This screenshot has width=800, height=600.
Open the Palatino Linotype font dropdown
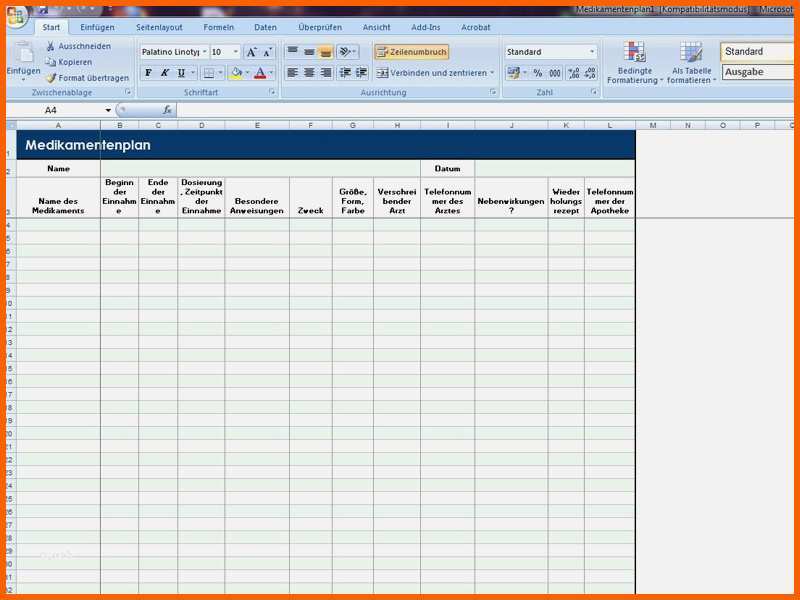[205, 52]
